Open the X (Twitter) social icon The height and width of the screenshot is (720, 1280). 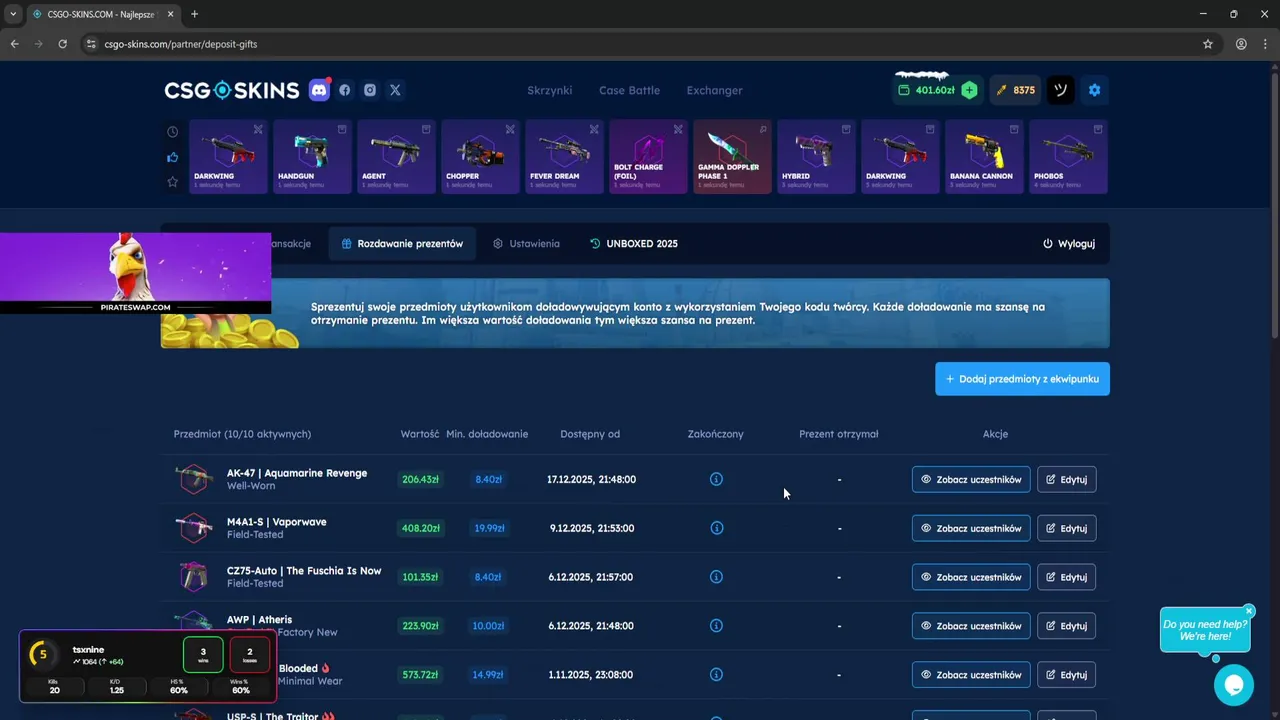click(395, 90)
